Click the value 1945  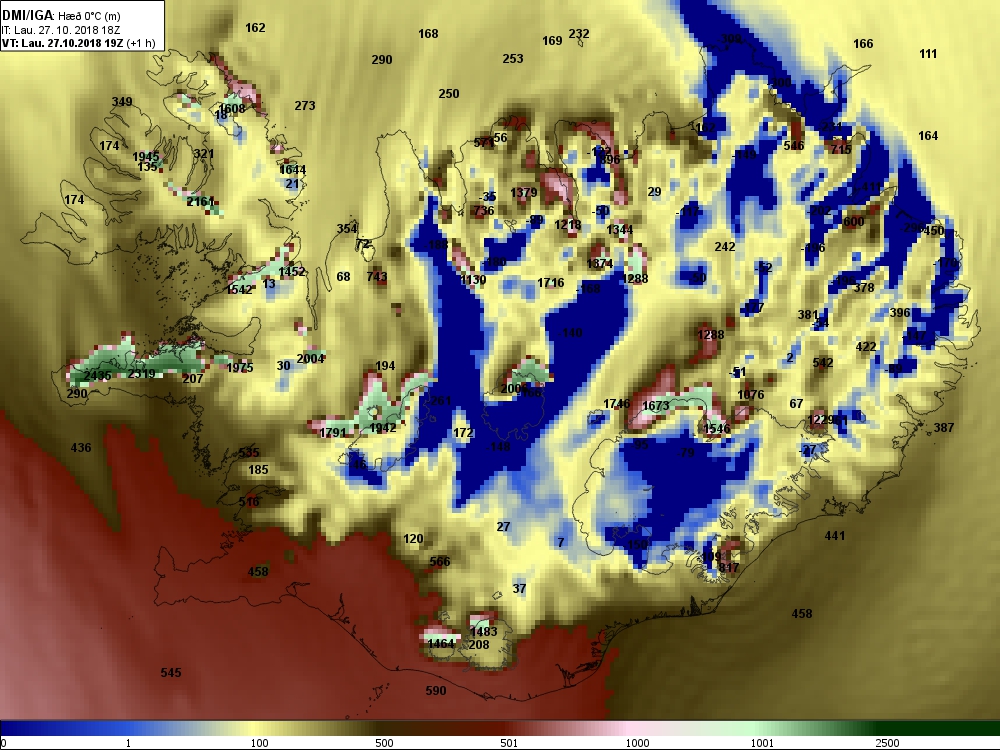pos(146,156)
